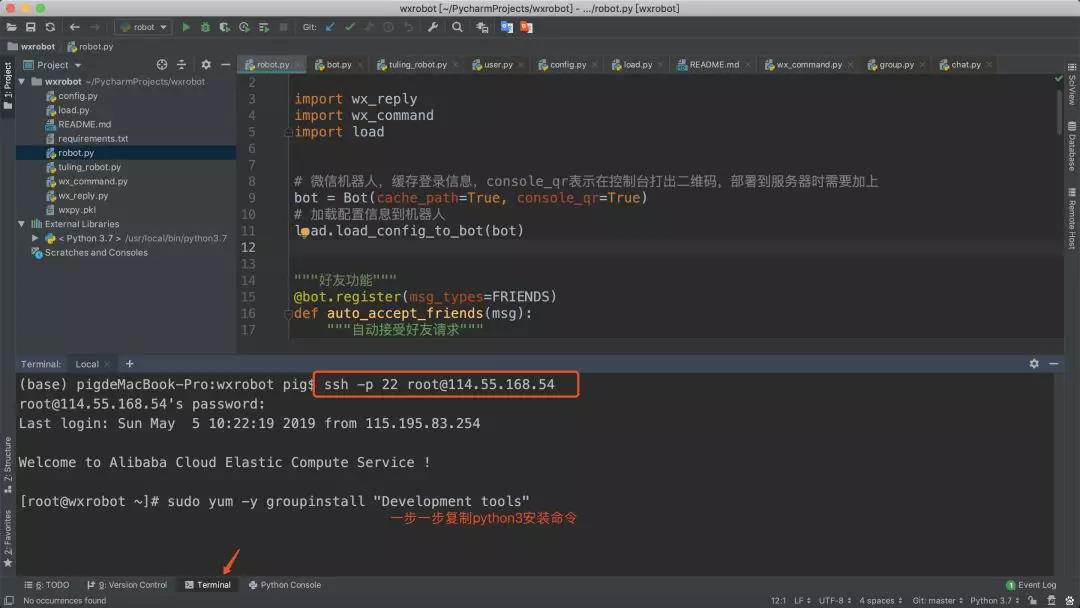Hide the Project panel with minus icon
Screen dimensions: 1080x608
click(225, 64)
